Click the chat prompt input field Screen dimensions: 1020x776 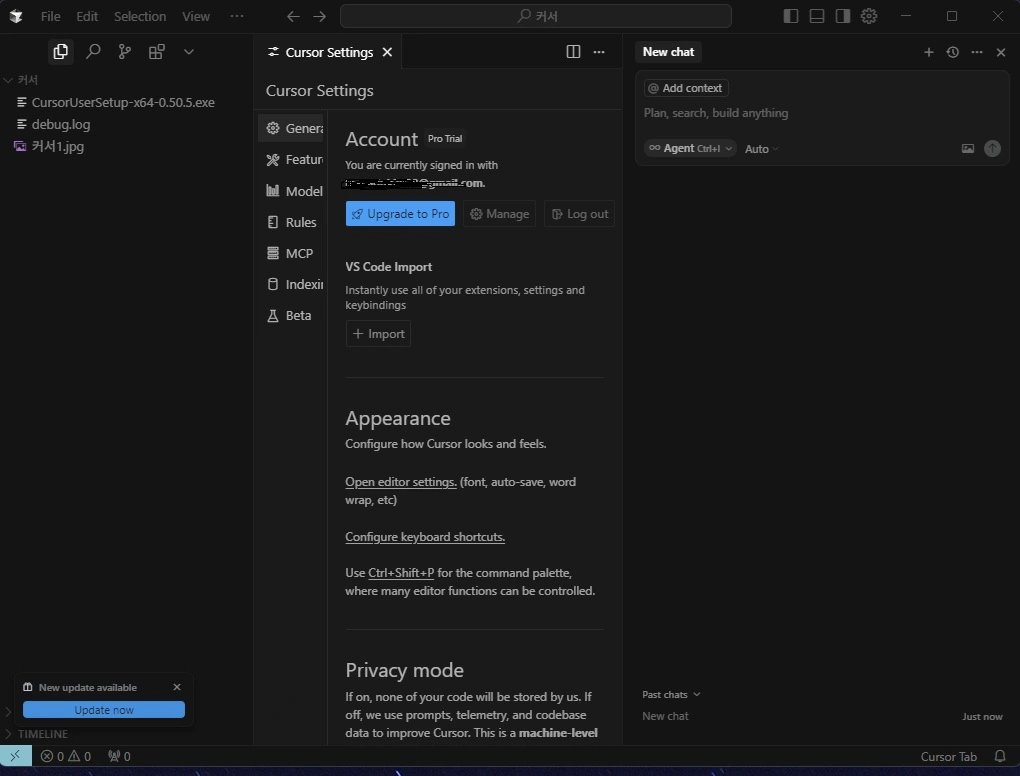click(822, 113)
